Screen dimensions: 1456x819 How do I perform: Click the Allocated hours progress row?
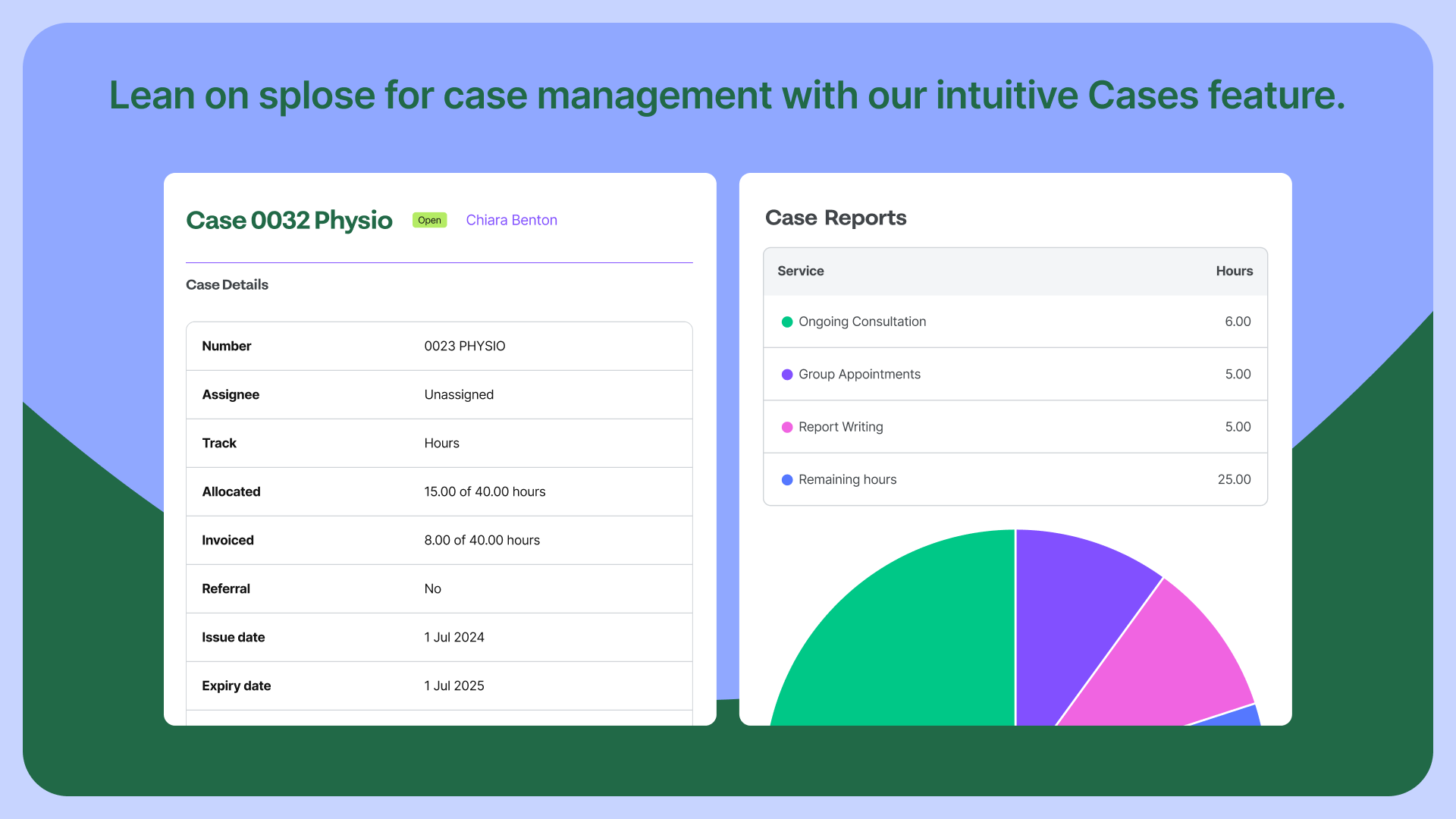[485, 491]
